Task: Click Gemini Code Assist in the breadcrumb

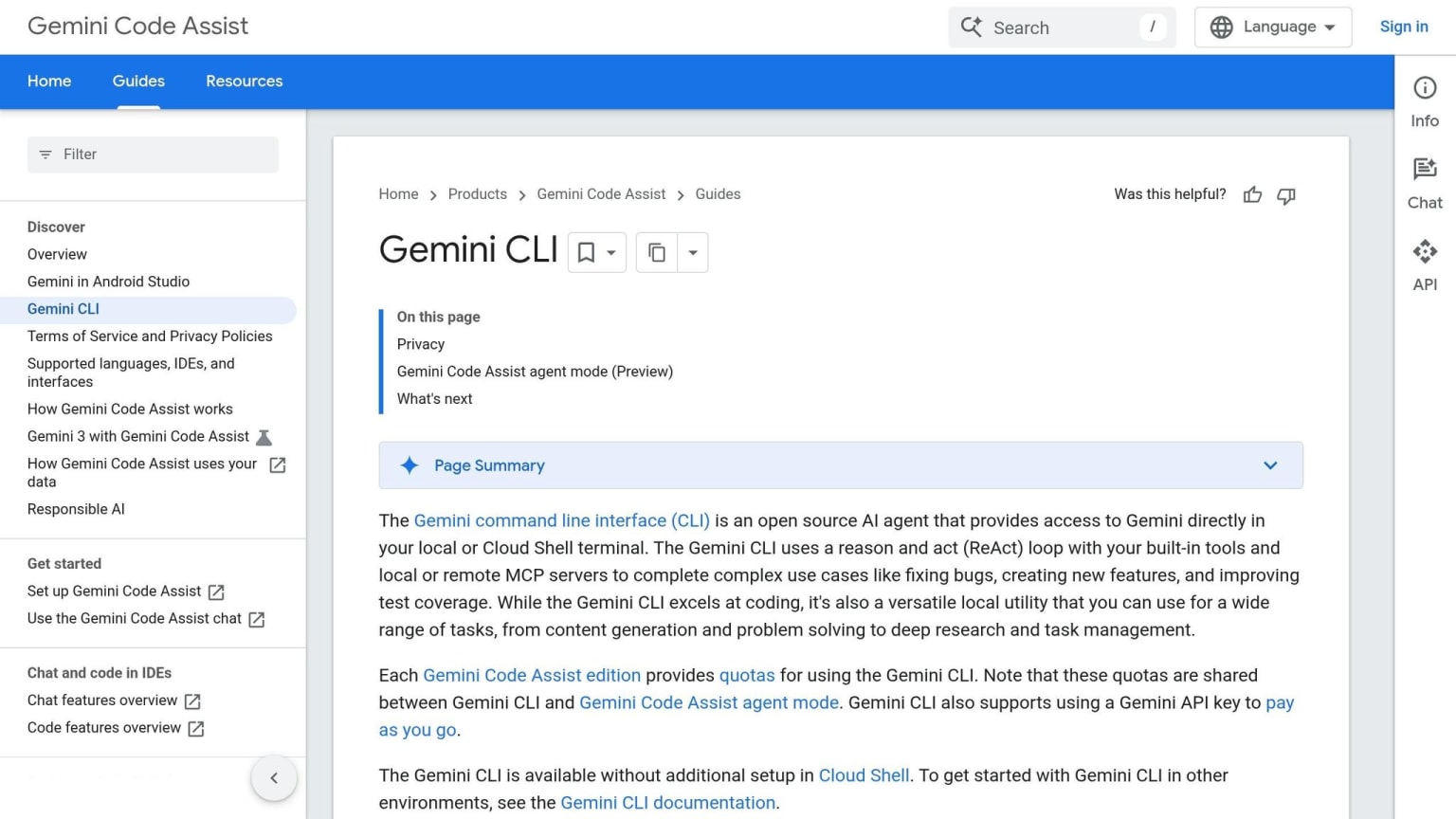Action: [601, 194]
